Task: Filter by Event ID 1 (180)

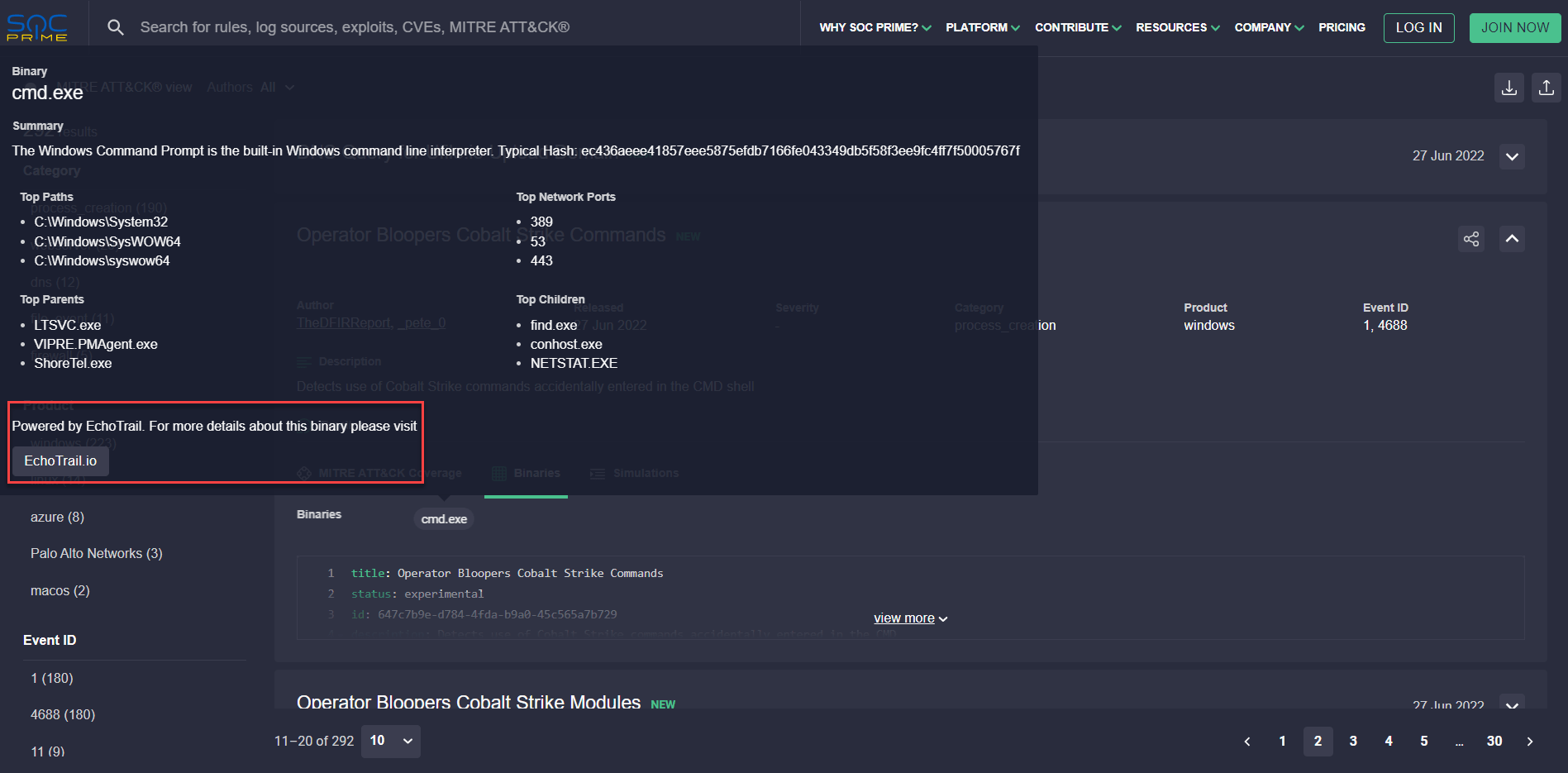Action: coord(52,678)
